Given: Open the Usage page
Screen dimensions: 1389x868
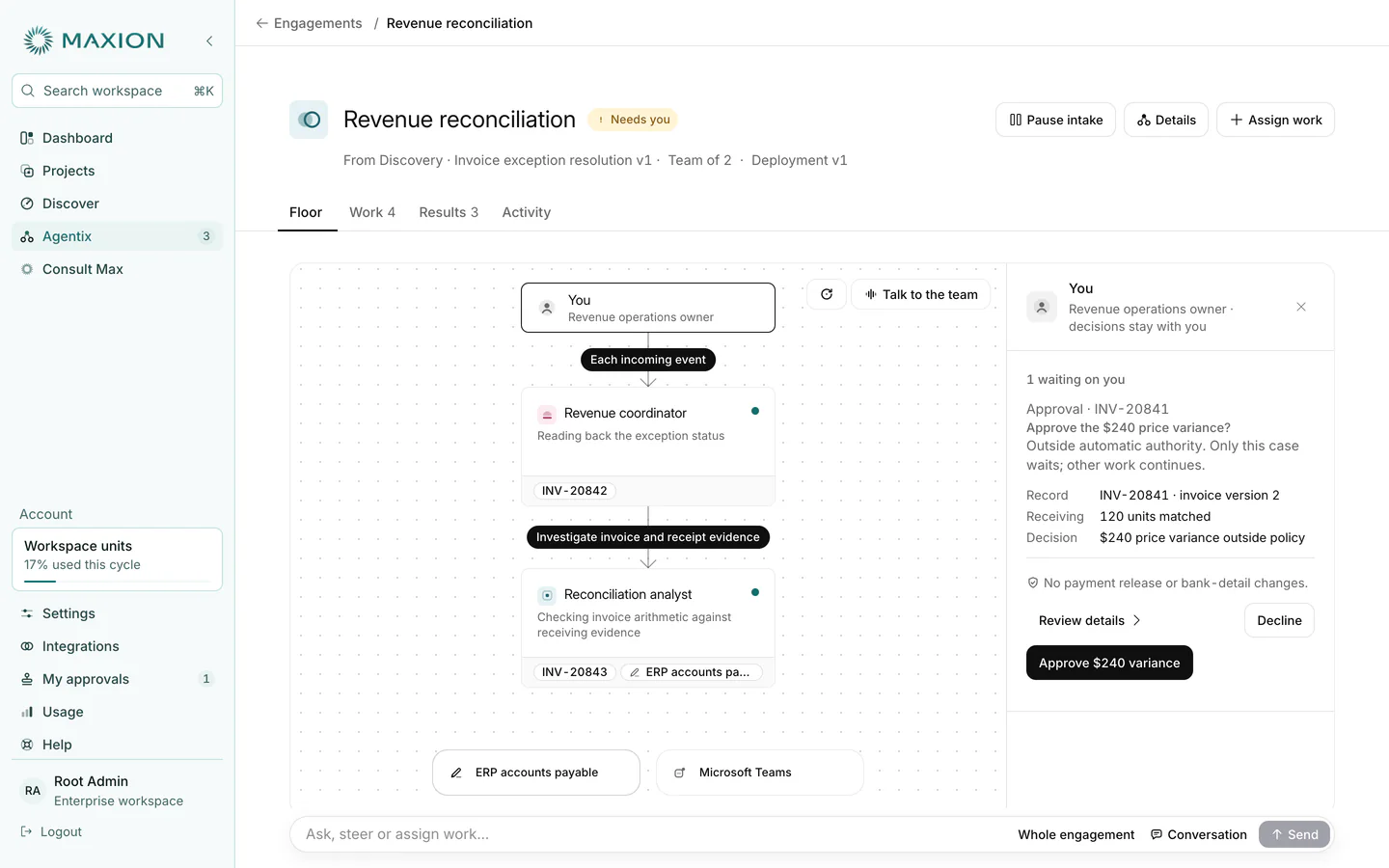Looking at the screenshot, I should (117, 712).
